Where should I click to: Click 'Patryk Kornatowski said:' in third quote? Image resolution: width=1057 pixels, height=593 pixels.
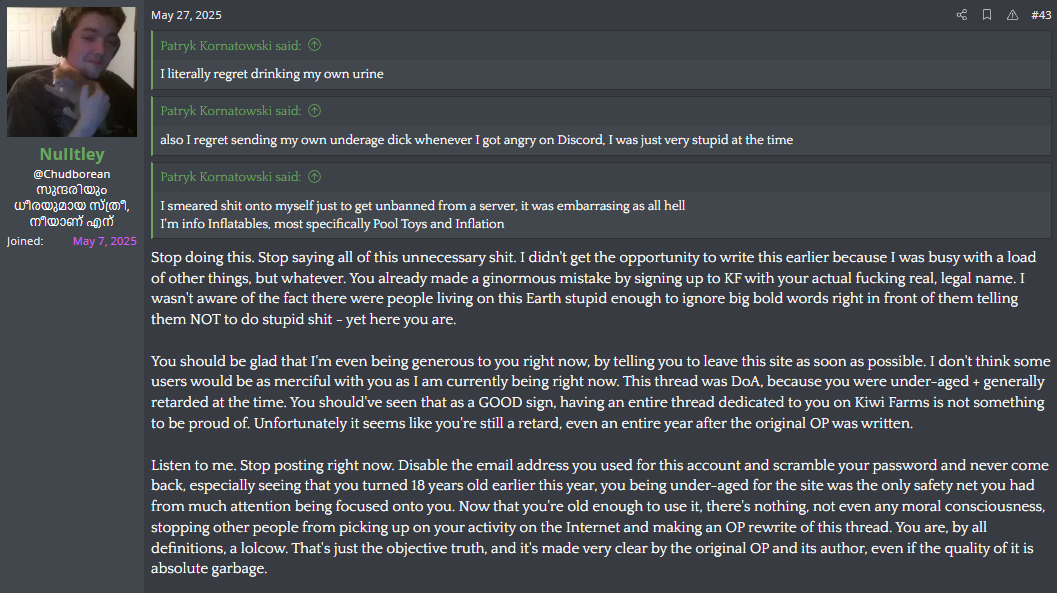pos(230,177)
